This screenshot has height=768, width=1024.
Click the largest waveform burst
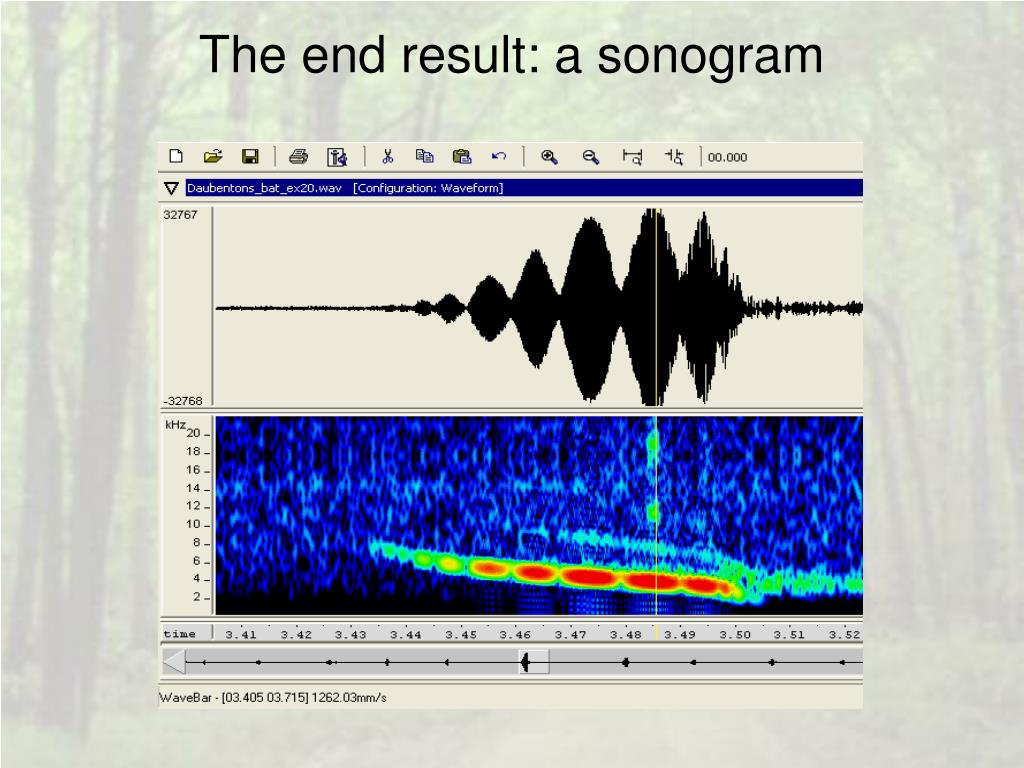[653, 307]
